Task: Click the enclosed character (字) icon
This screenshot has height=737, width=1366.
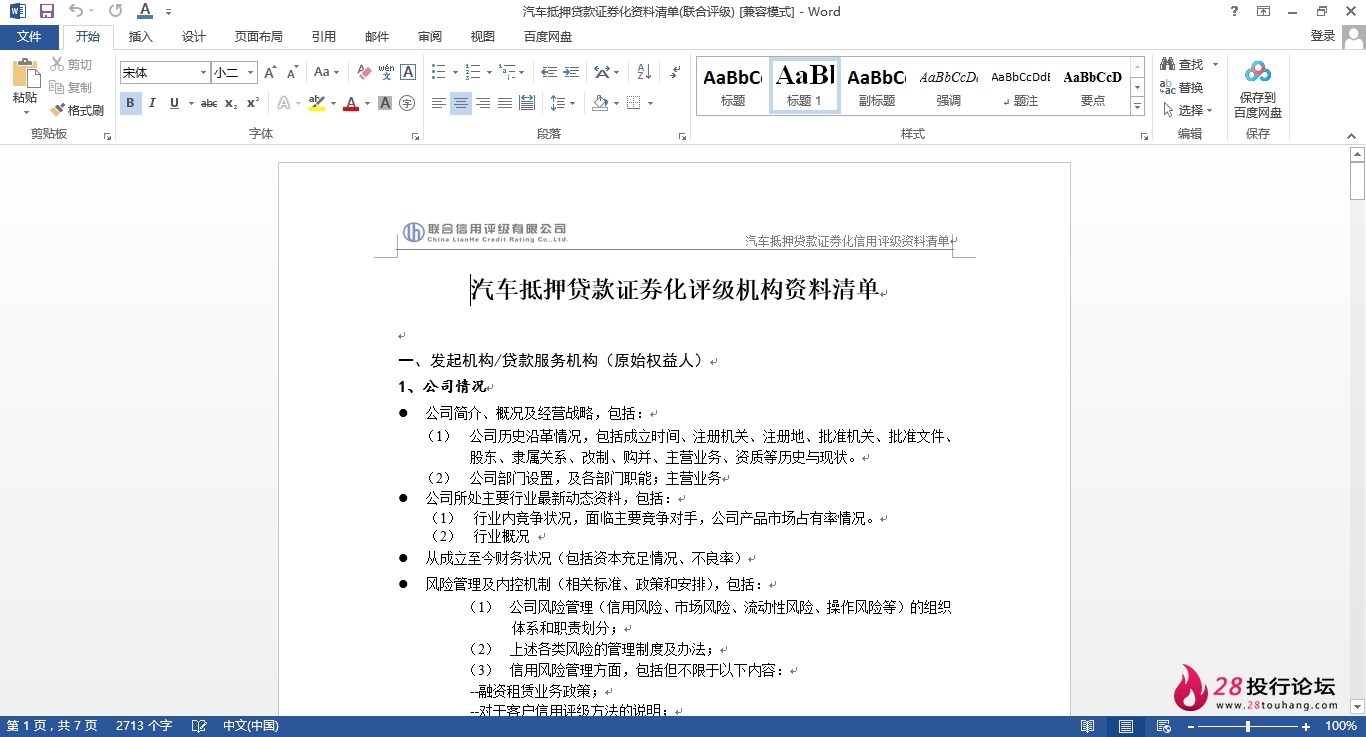Action: (407, 103)
